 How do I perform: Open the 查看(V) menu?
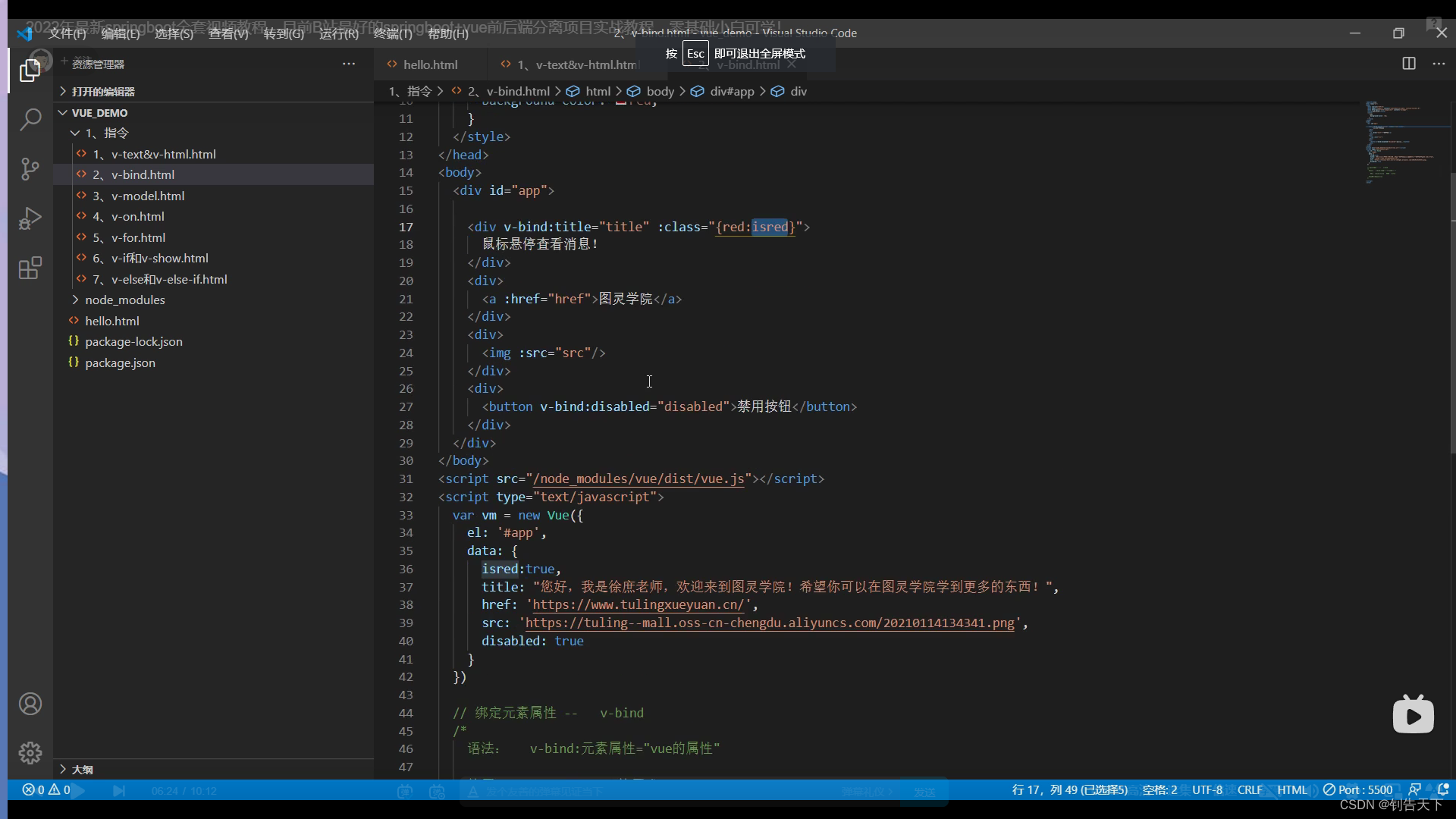[228, 33]
